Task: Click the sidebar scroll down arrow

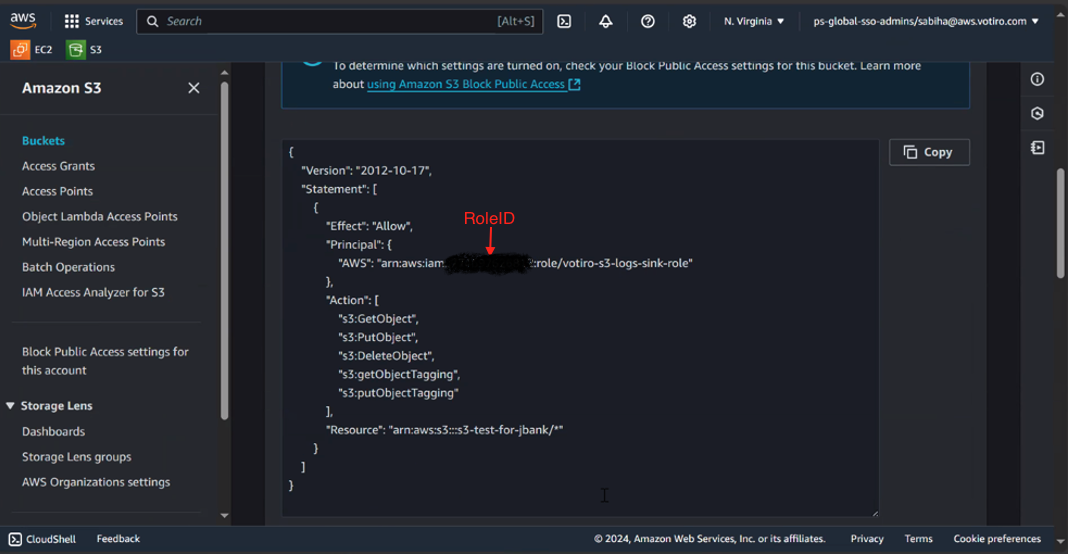Action: (225, 516)
